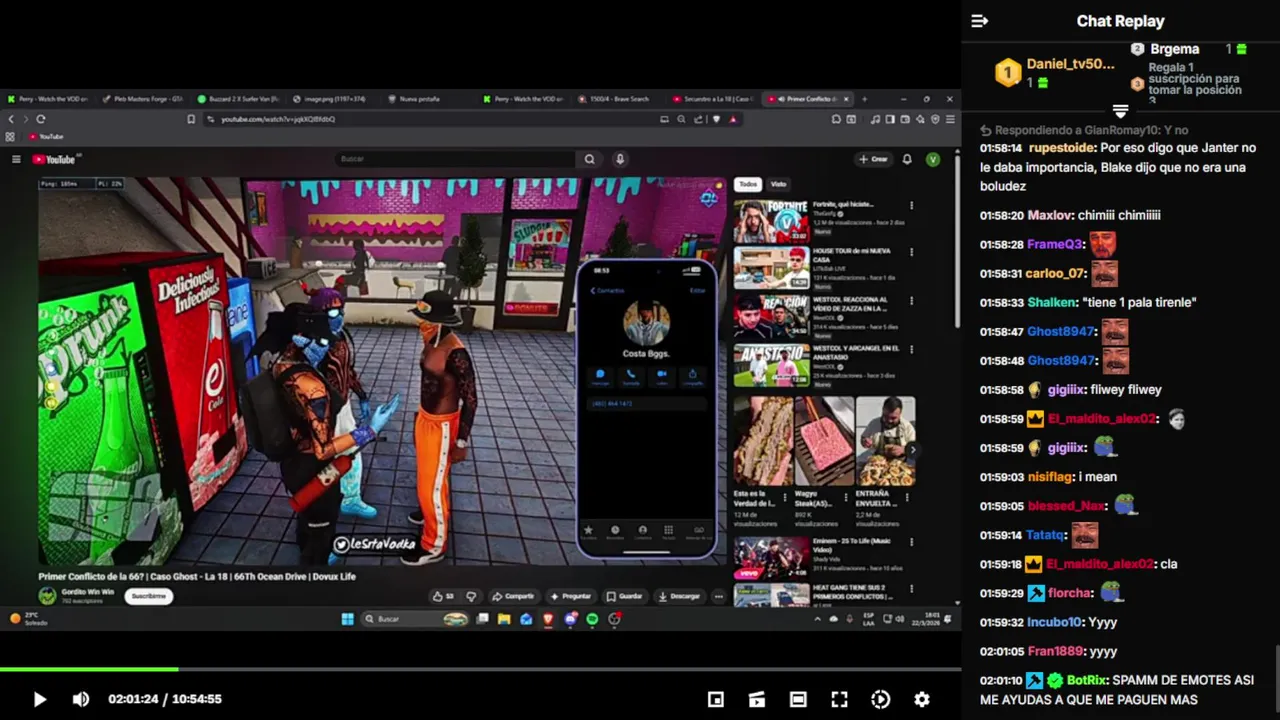1280x720 pixels.
Task: Mute the VOD using the speaker icon
Action: pos(81,699)
